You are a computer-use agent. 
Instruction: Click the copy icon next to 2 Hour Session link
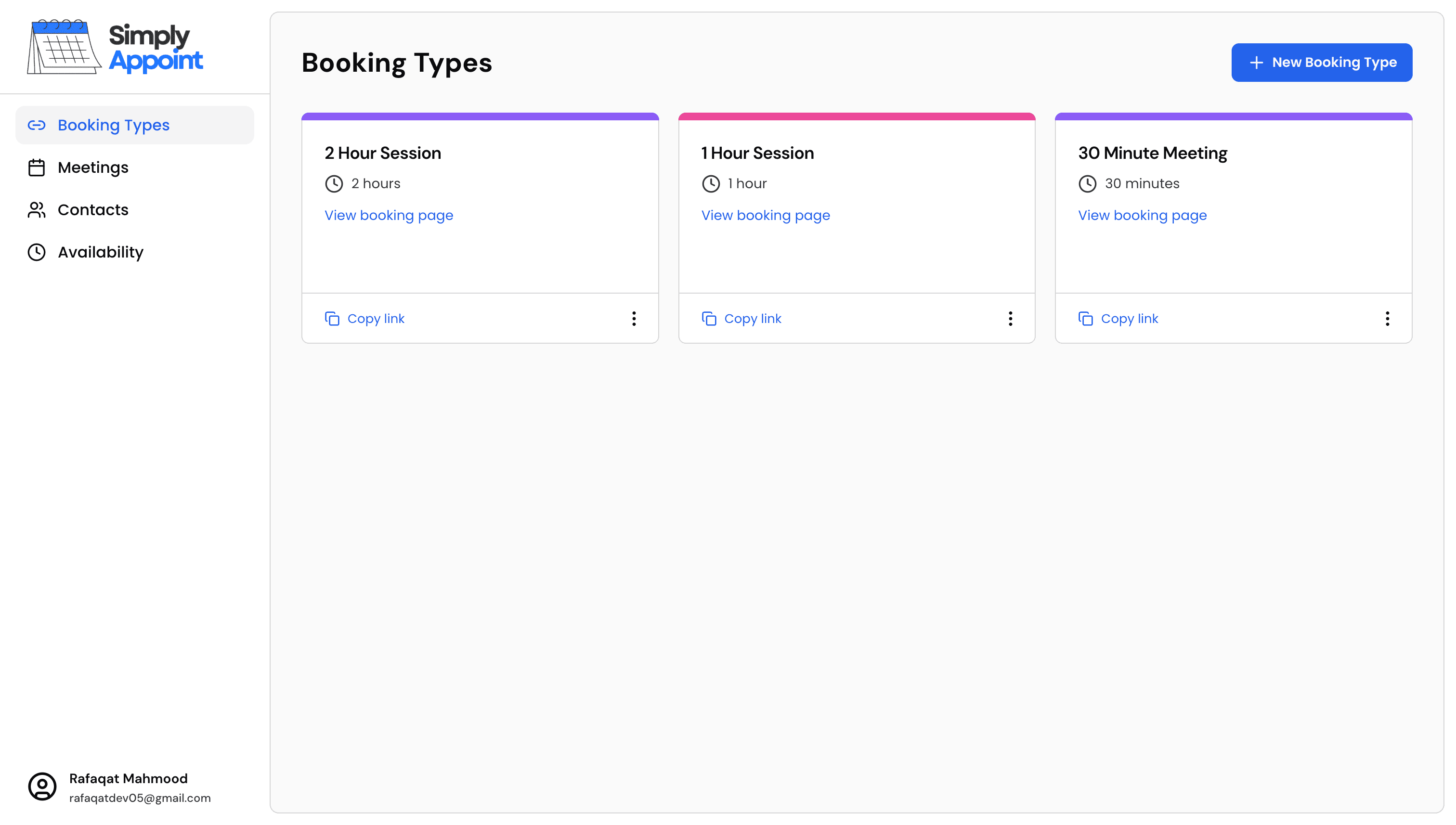click(x=332, y=318)
